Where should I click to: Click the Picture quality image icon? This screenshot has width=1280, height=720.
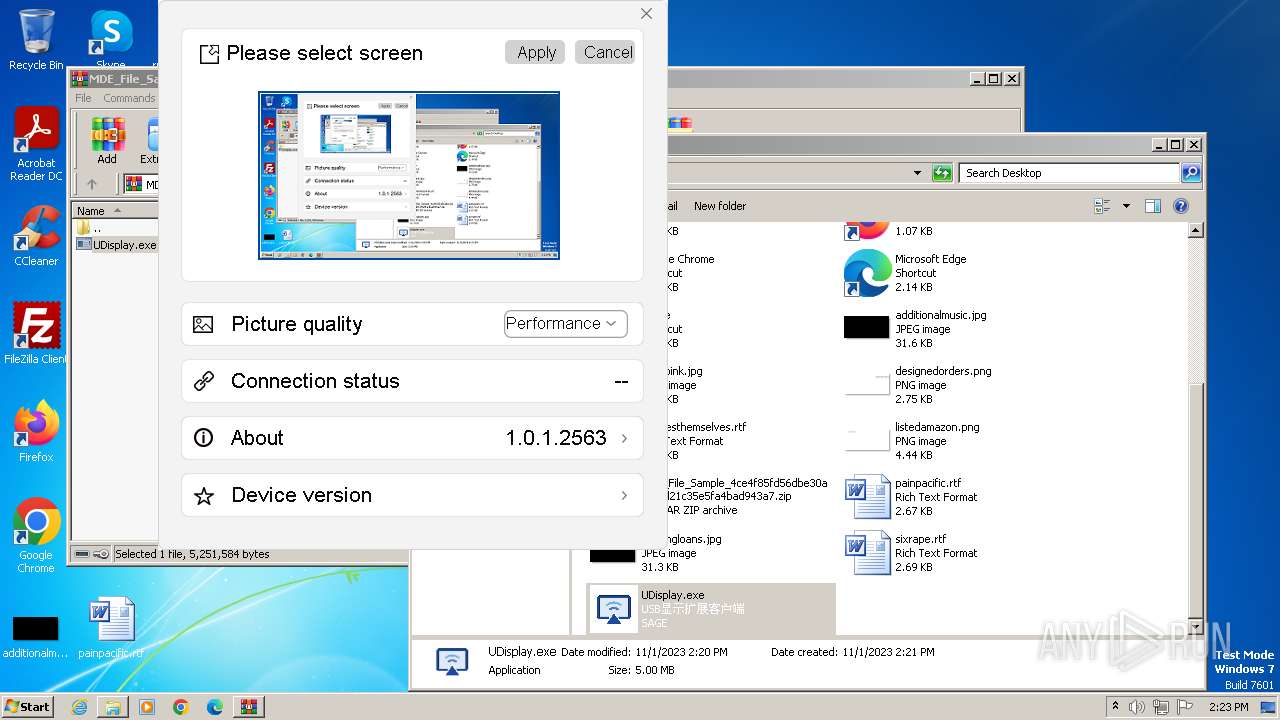coord(203,324)
